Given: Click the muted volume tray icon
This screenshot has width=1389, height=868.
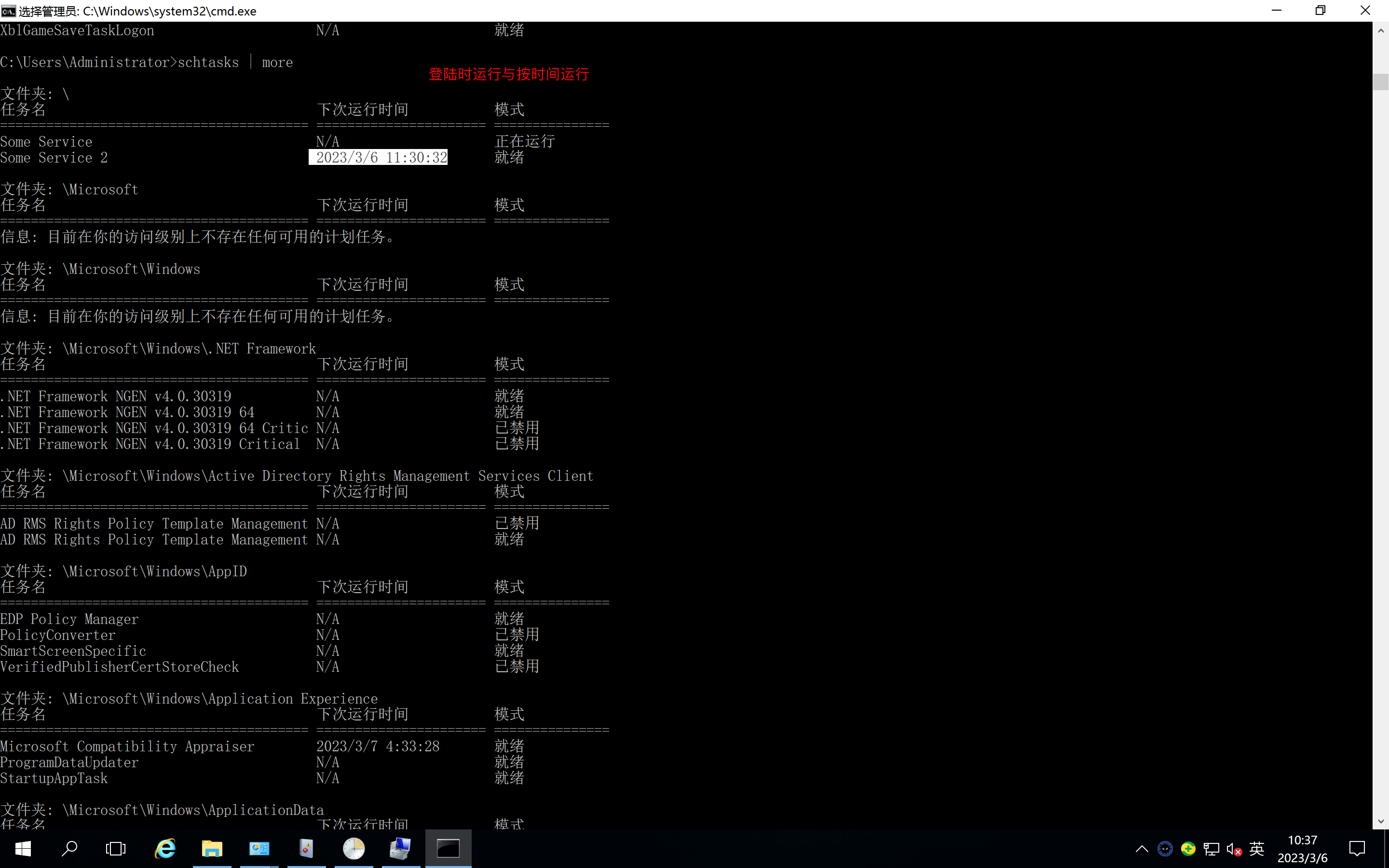Looking at the screenshot, I should coord(1234,849).
